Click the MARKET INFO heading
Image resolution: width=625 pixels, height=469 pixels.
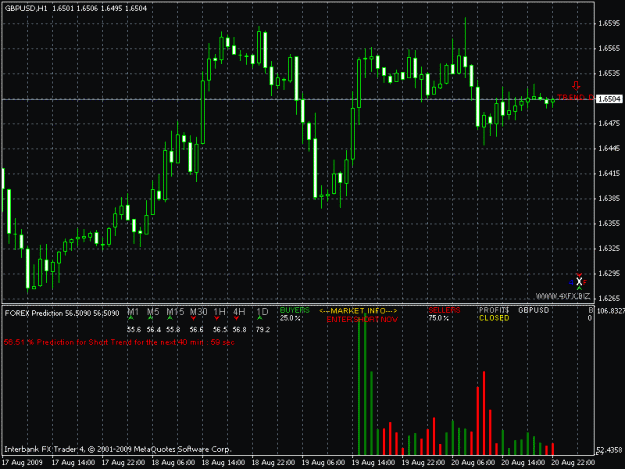358,311
